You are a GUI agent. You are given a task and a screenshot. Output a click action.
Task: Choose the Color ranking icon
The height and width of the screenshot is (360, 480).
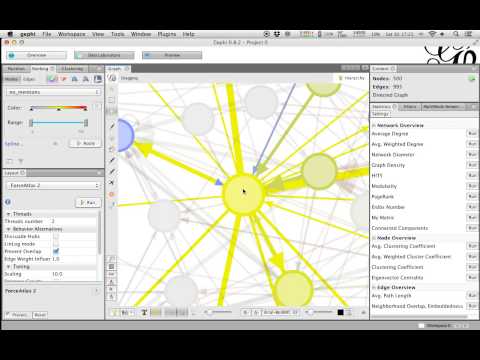tap(52, 79)
